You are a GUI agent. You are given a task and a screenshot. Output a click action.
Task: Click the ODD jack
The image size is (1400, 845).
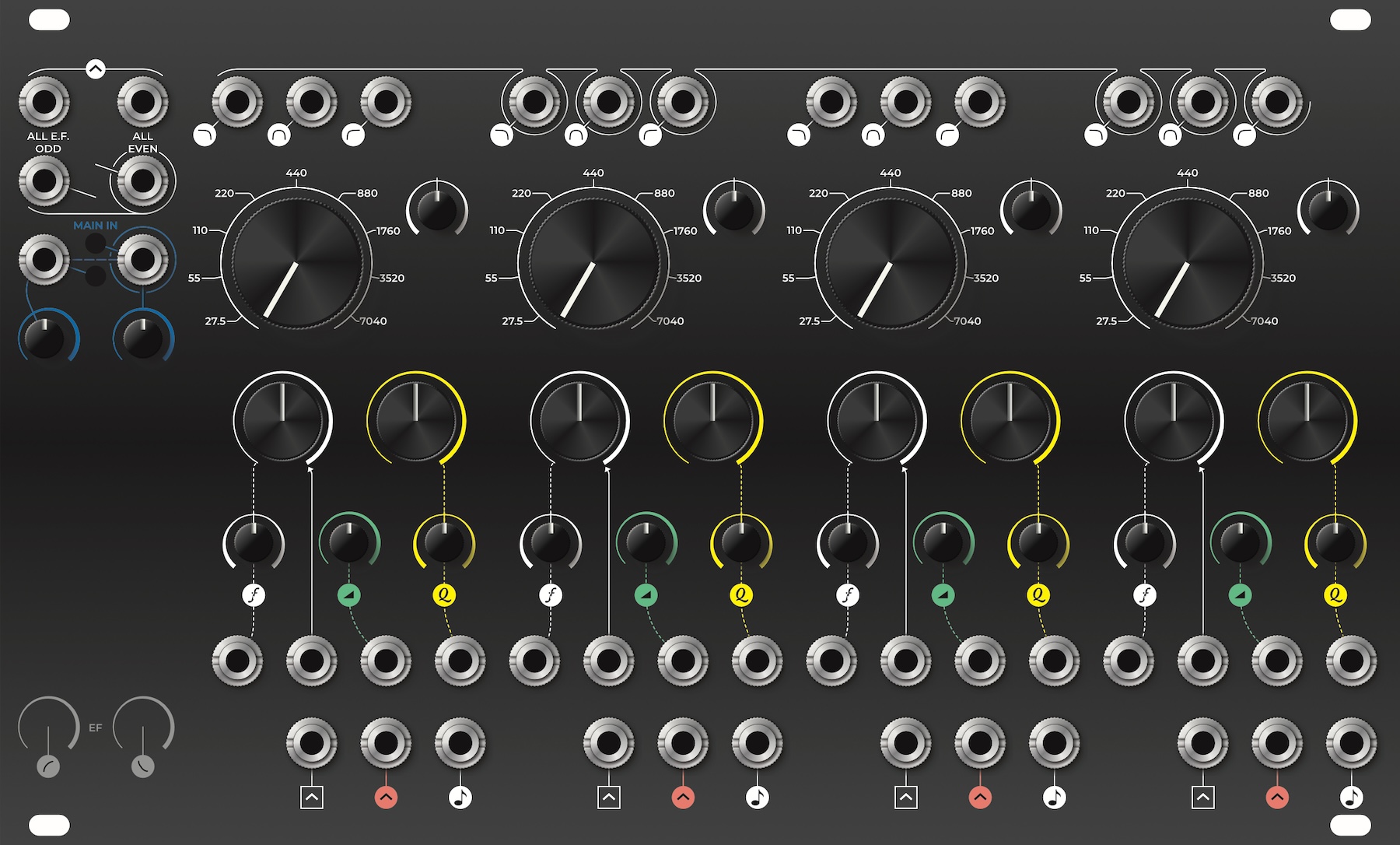tap(44, 181)
